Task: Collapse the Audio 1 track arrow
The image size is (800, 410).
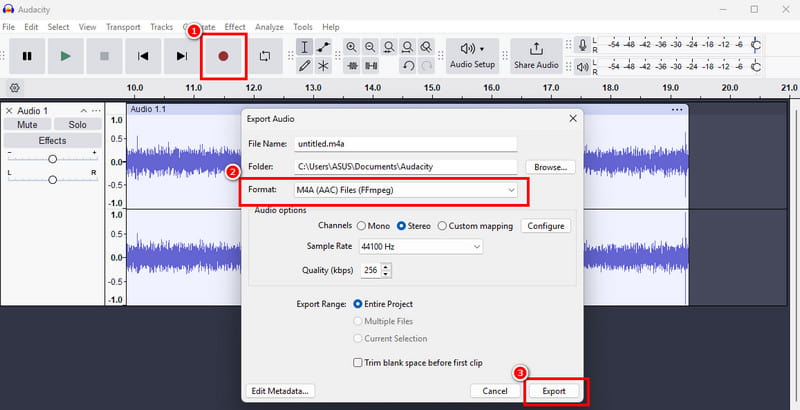Action: pos(84,111)
